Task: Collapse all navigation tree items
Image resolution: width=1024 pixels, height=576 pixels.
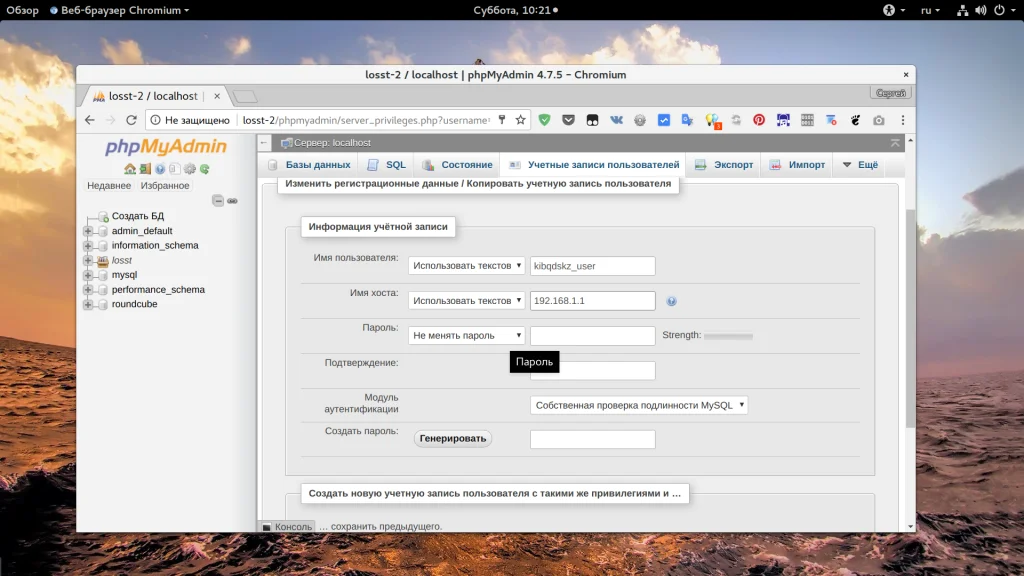Action: (x=218, y=201)
